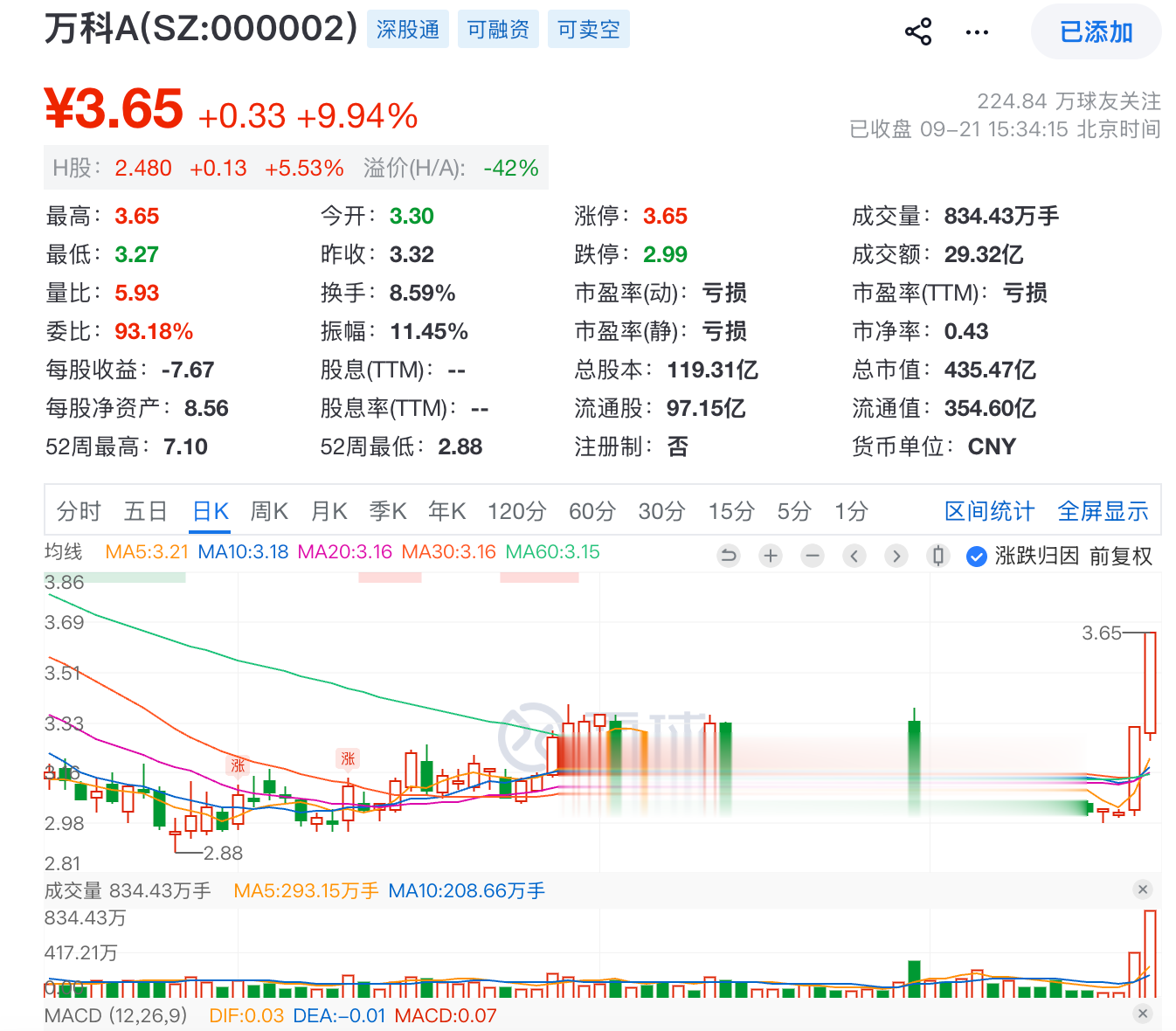Click the volume MA5:293.15万手 label
This screenshot has height=1031, width=1176.
click(306, 890)
